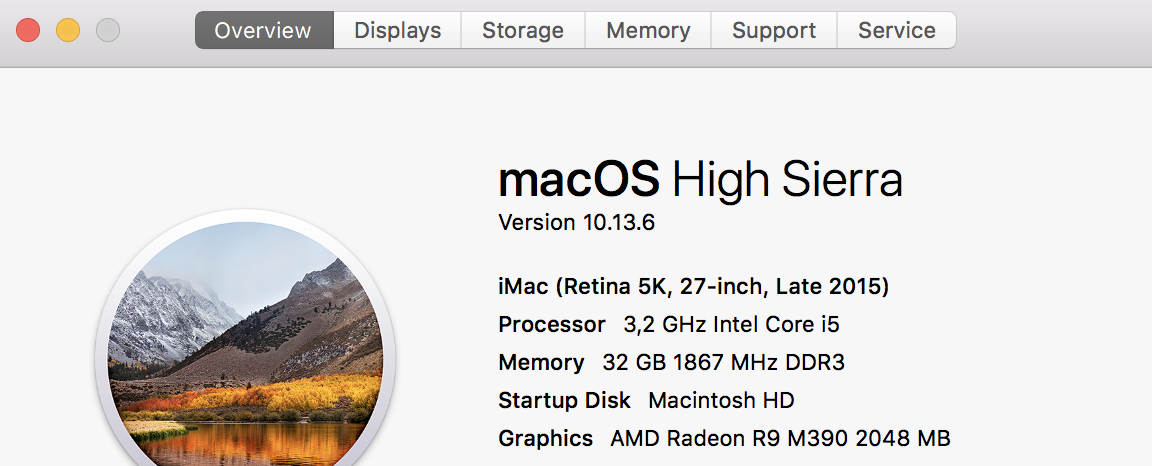
Task: Click the 32 GB 1867 MHz DDR3 value
Action: point(723,363)
